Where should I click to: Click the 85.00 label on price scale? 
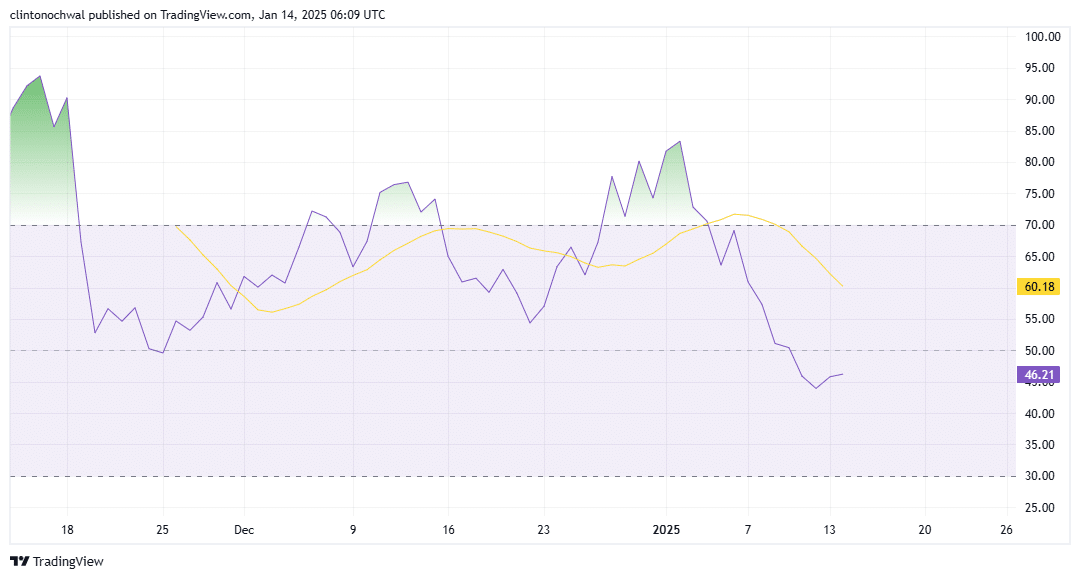(x=1041, y=131)
